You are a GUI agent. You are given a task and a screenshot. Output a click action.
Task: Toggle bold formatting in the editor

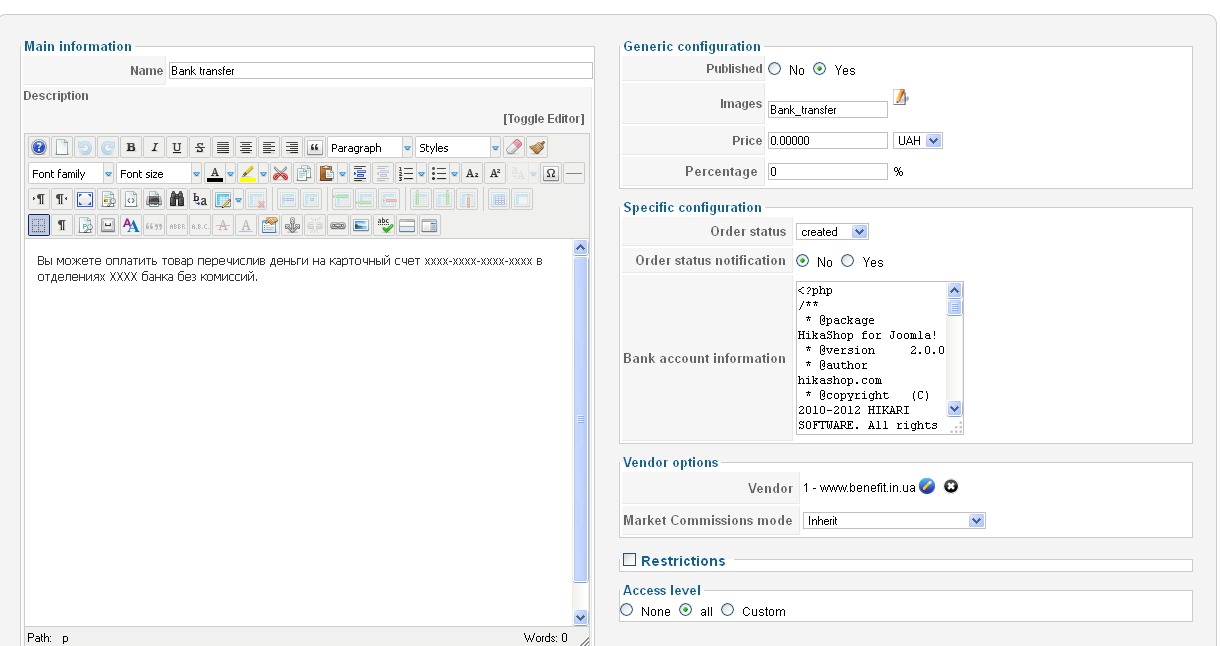click(131, 148)
